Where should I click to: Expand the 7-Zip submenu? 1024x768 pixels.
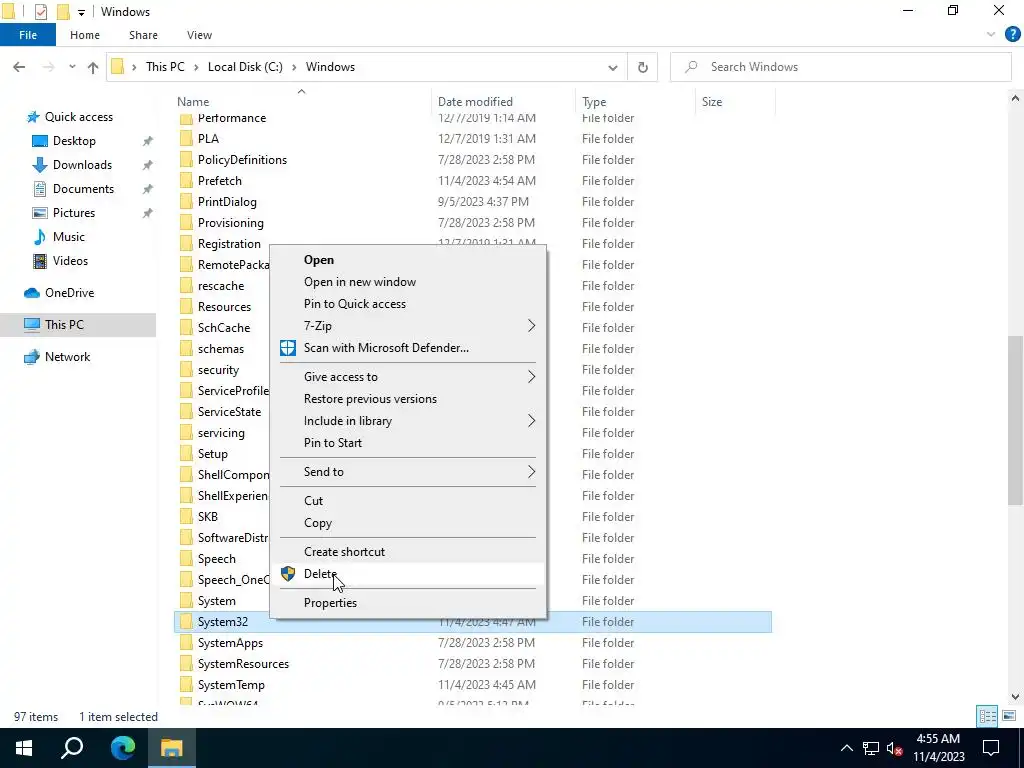tap(408, 326)
